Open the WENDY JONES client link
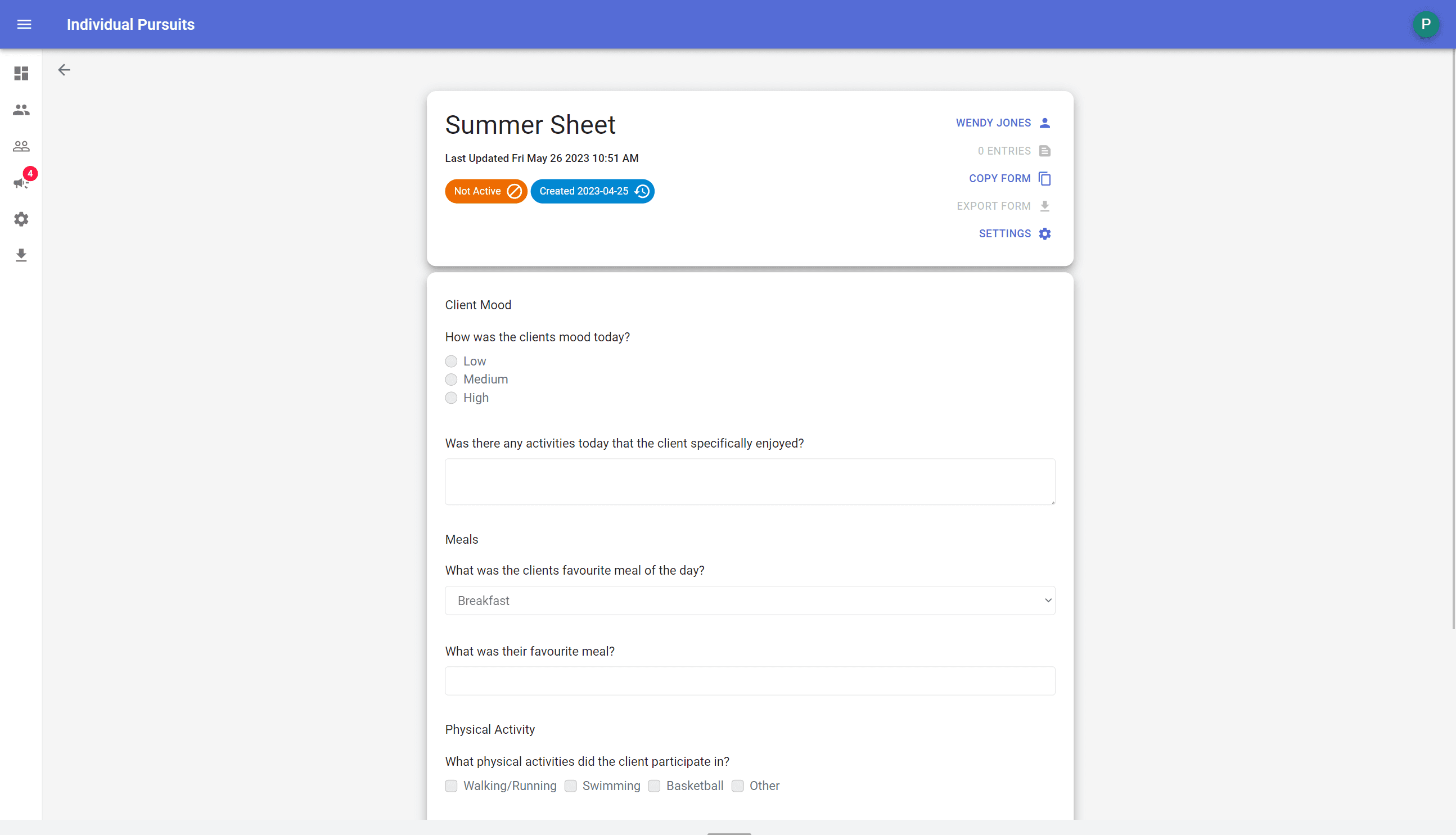1456x835 pixels. click(1002, 123)
